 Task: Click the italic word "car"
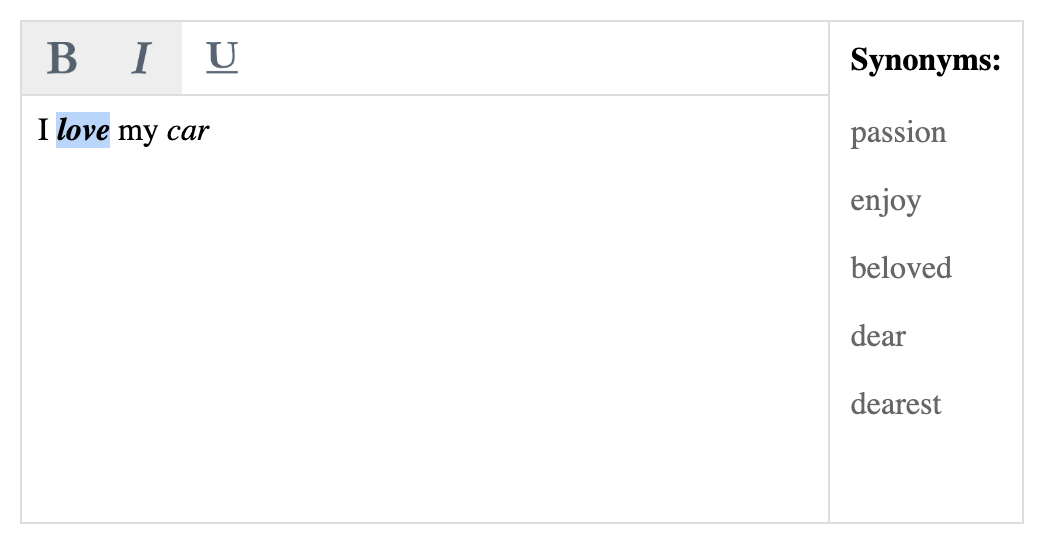click(x=188, y=131)
